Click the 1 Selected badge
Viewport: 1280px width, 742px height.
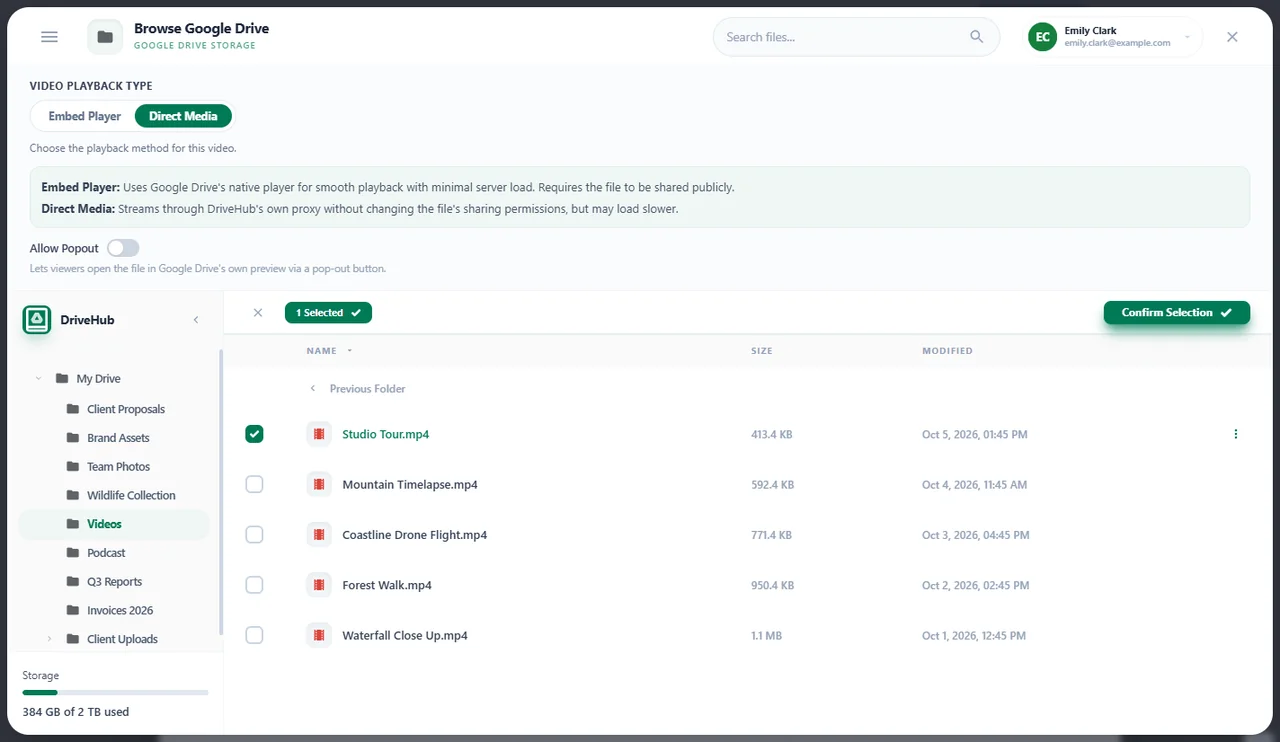click(328, 313)
